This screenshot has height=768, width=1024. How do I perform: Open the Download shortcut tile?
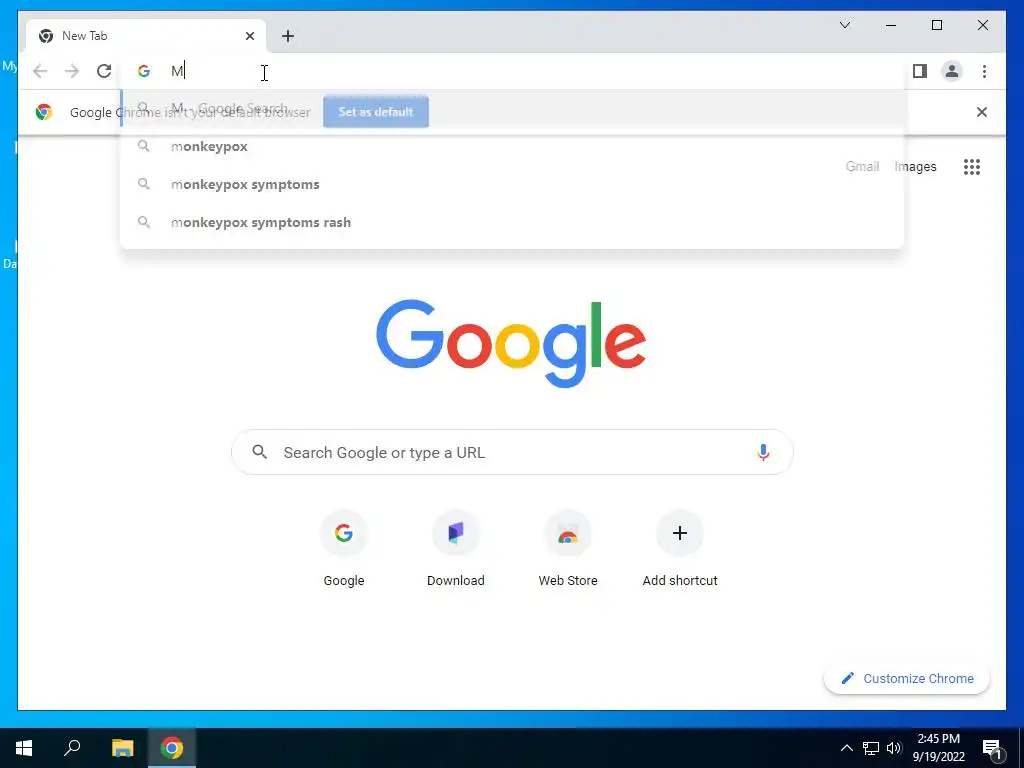pyautogui.click(x=456, y=549)
